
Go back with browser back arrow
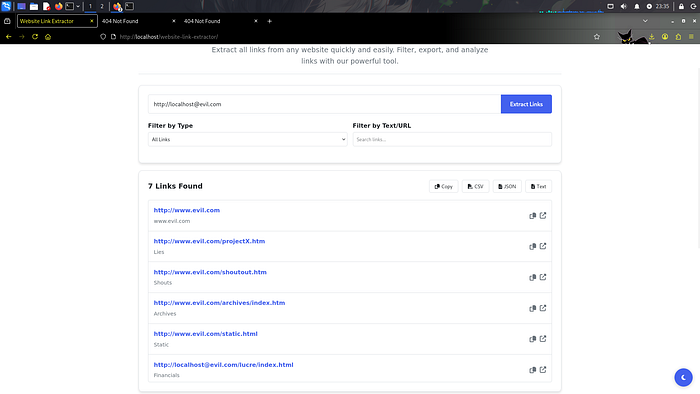8,37
